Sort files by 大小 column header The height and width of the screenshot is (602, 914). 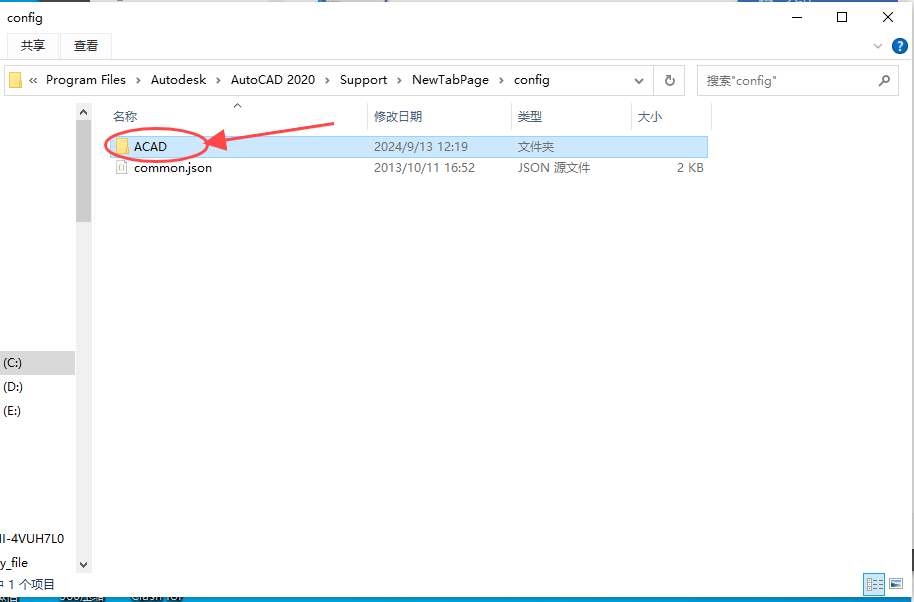click(649, 117)
